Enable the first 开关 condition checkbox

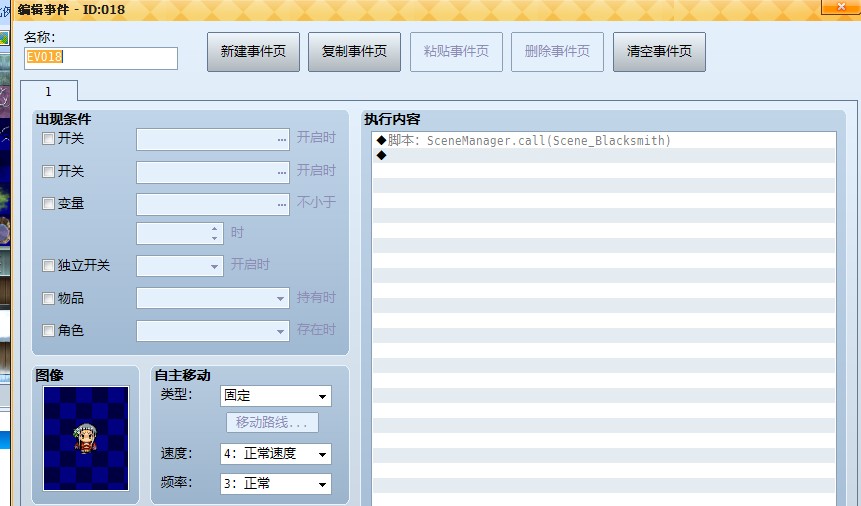tap(48, 138)
